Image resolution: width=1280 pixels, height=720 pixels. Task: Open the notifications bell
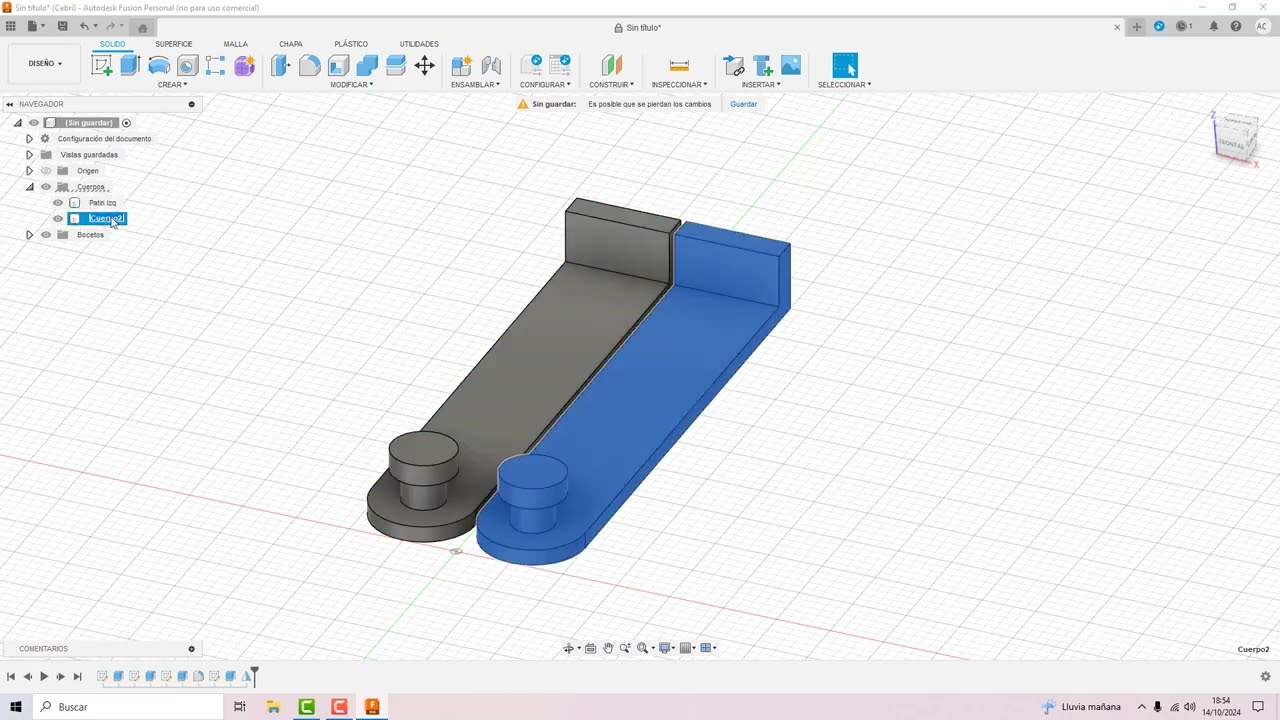point(1214,26)
